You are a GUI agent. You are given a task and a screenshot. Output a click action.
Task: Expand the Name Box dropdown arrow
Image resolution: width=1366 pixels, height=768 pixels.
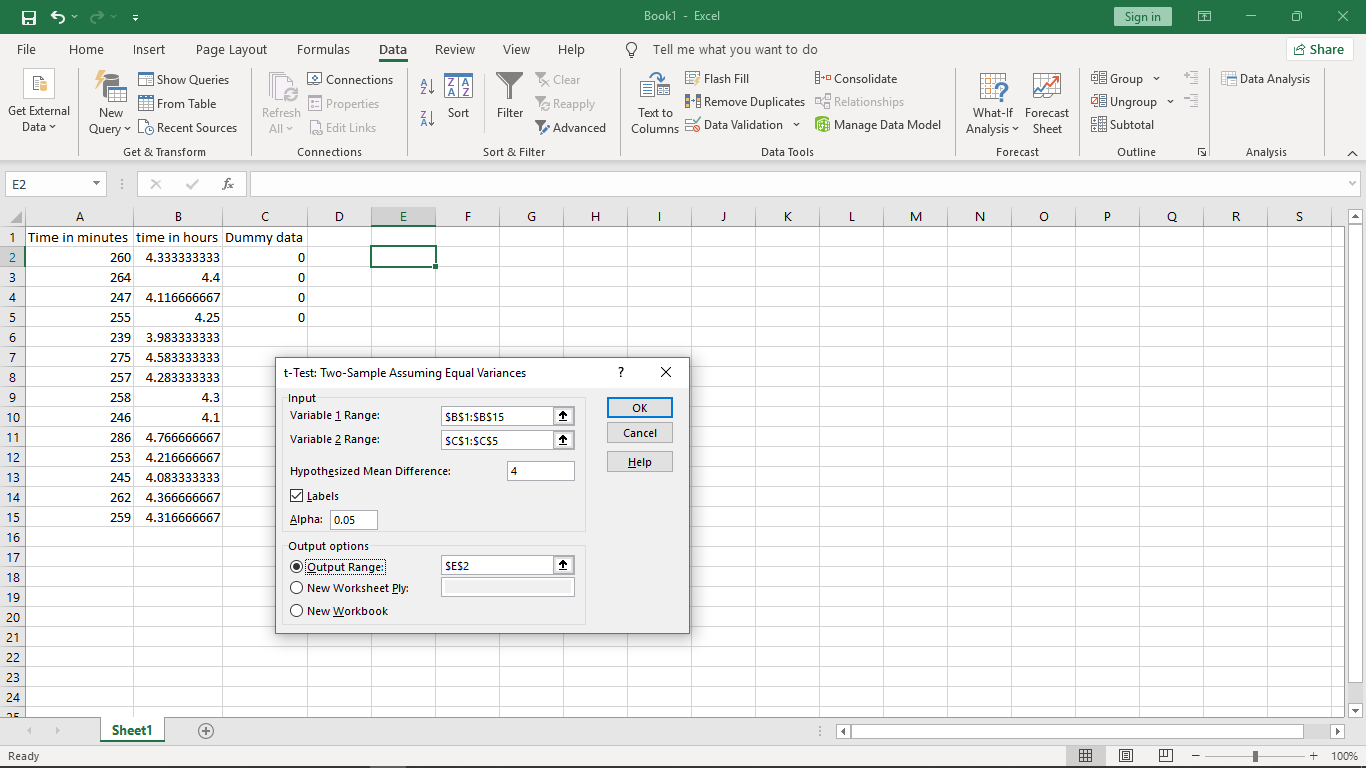click(x=97, y=184)
